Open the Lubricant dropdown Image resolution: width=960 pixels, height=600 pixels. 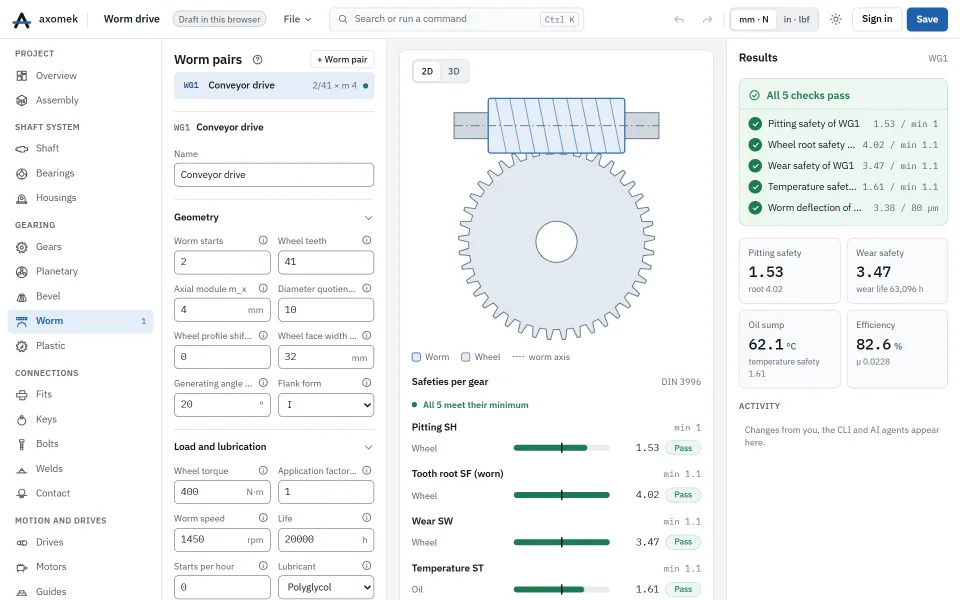tap(326, 587)
